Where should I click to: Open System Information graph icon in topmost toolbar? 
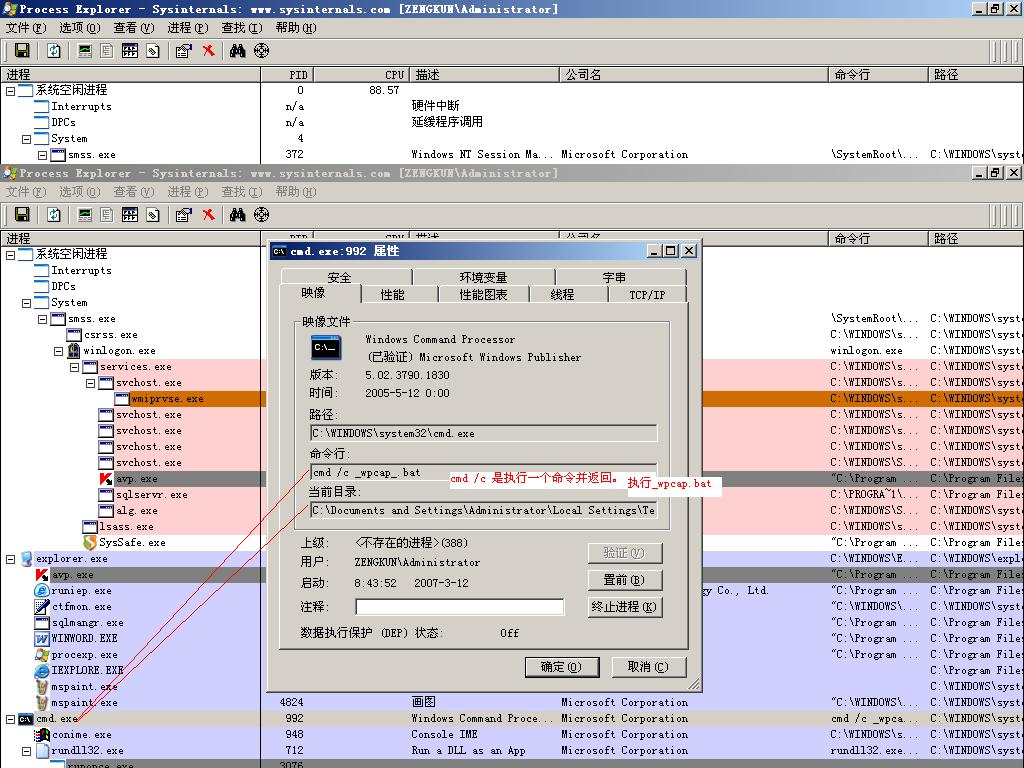(x=85, y=51)
